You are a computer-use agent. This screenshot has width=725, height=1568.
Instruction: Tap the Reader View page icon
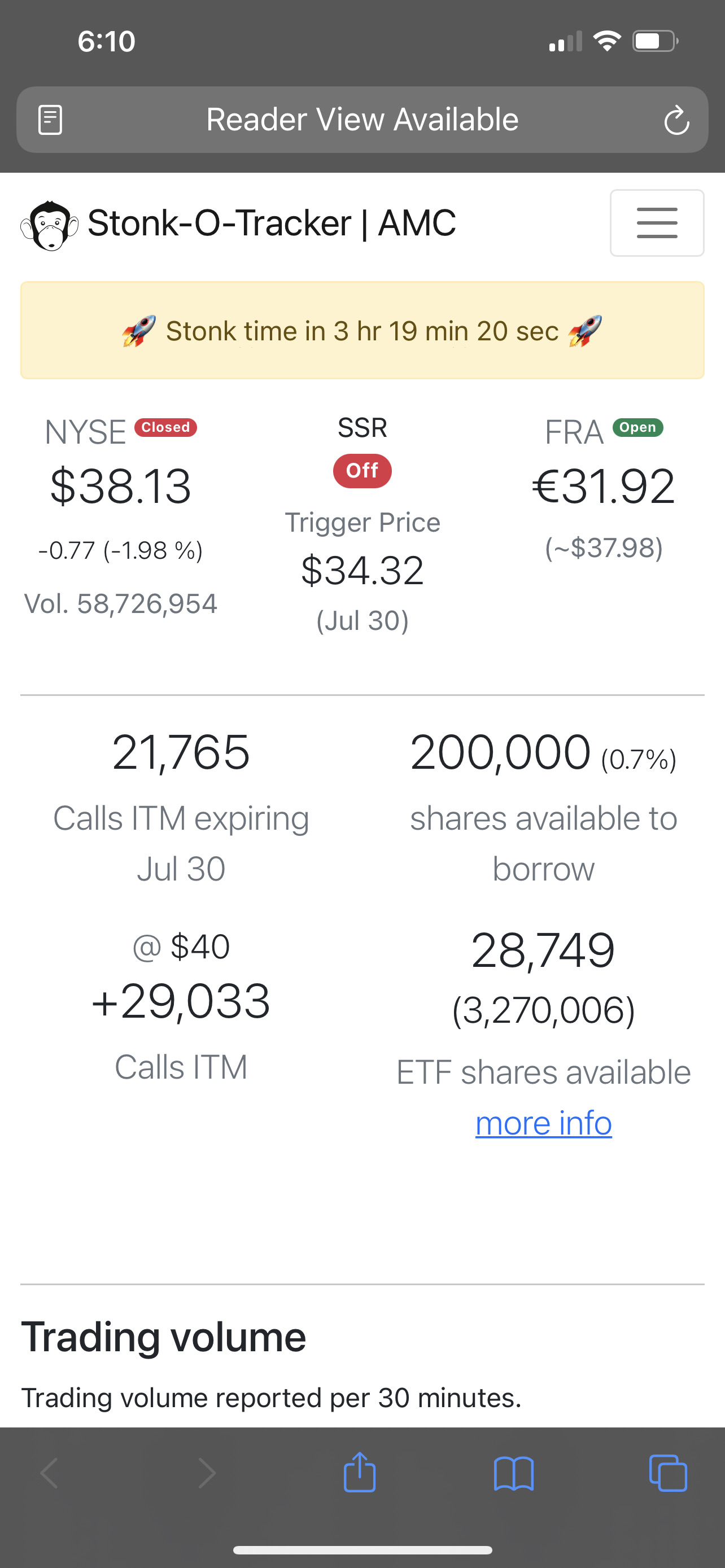pyautogui.click(x=50, y=119)
